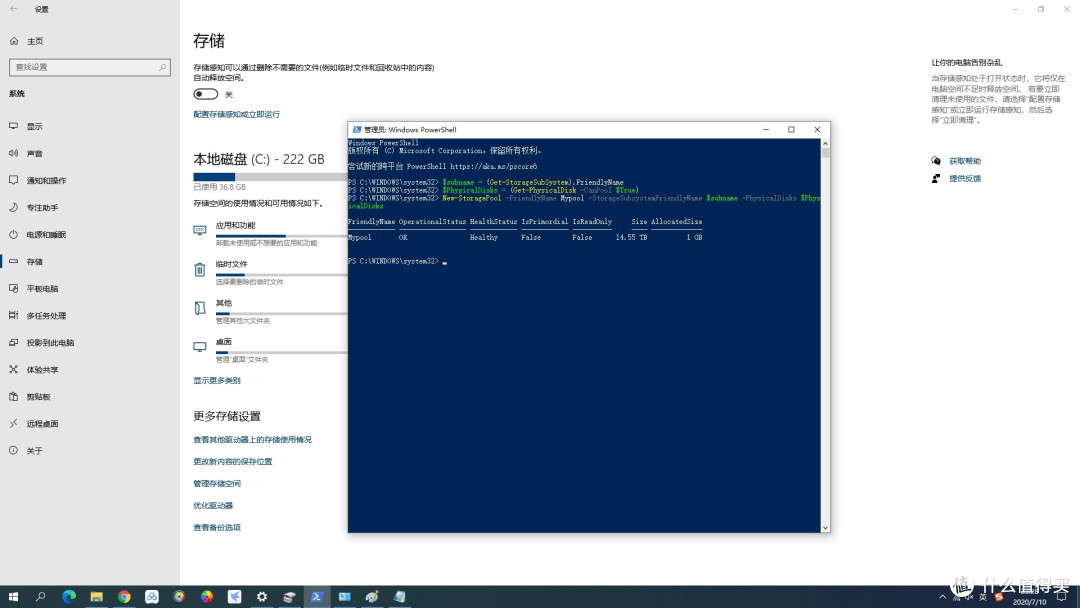Open Apps and features storage category icon
The height and width of the screenshot is (608, 1080).
click(x=199, y=230)
